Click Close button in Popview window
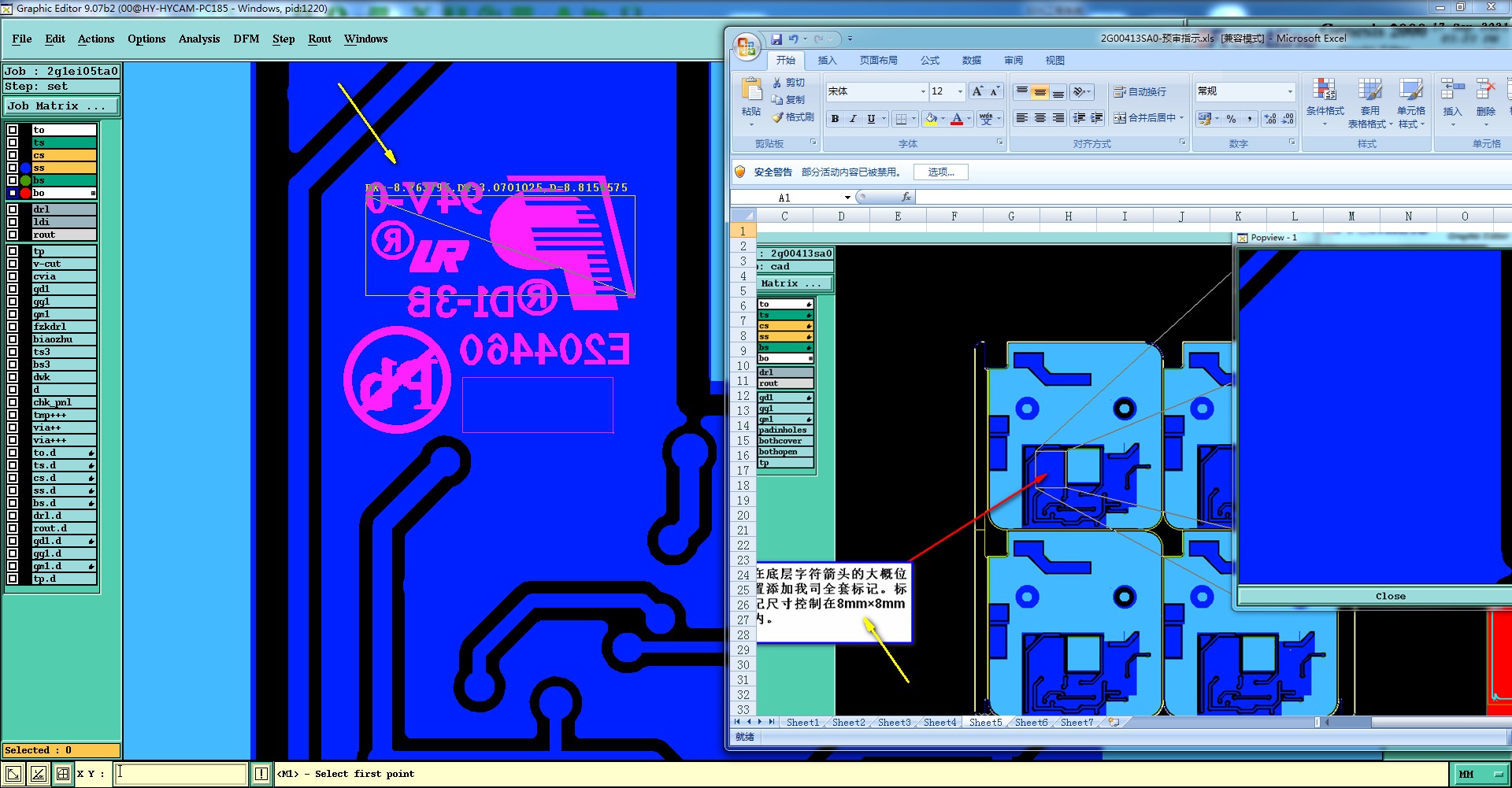The height and width of the screenshot is (788, 1512). [1391, 596]
